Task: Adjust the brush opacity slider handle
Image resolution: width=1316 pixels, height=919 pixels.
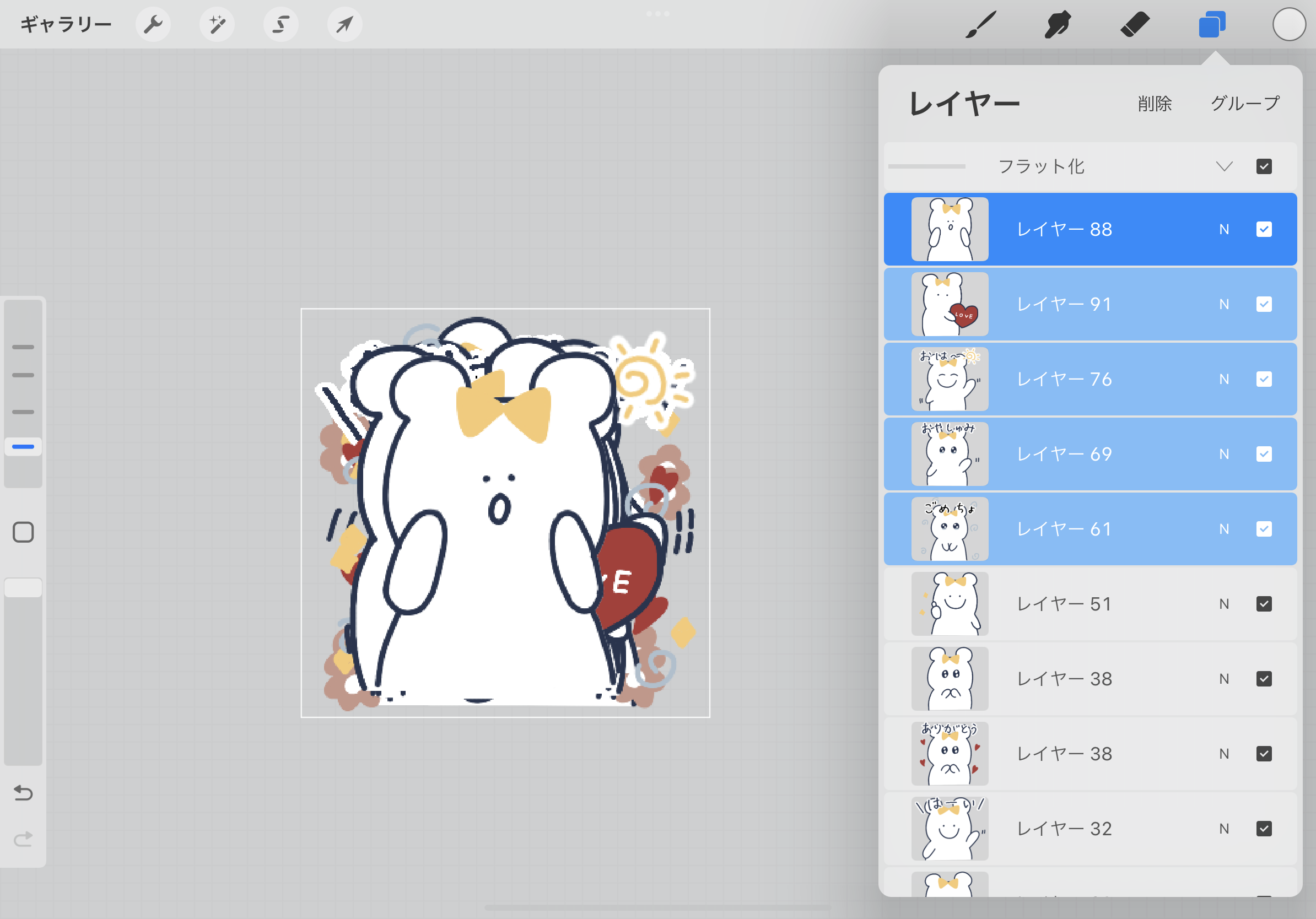Action: (x=24, y=588)
